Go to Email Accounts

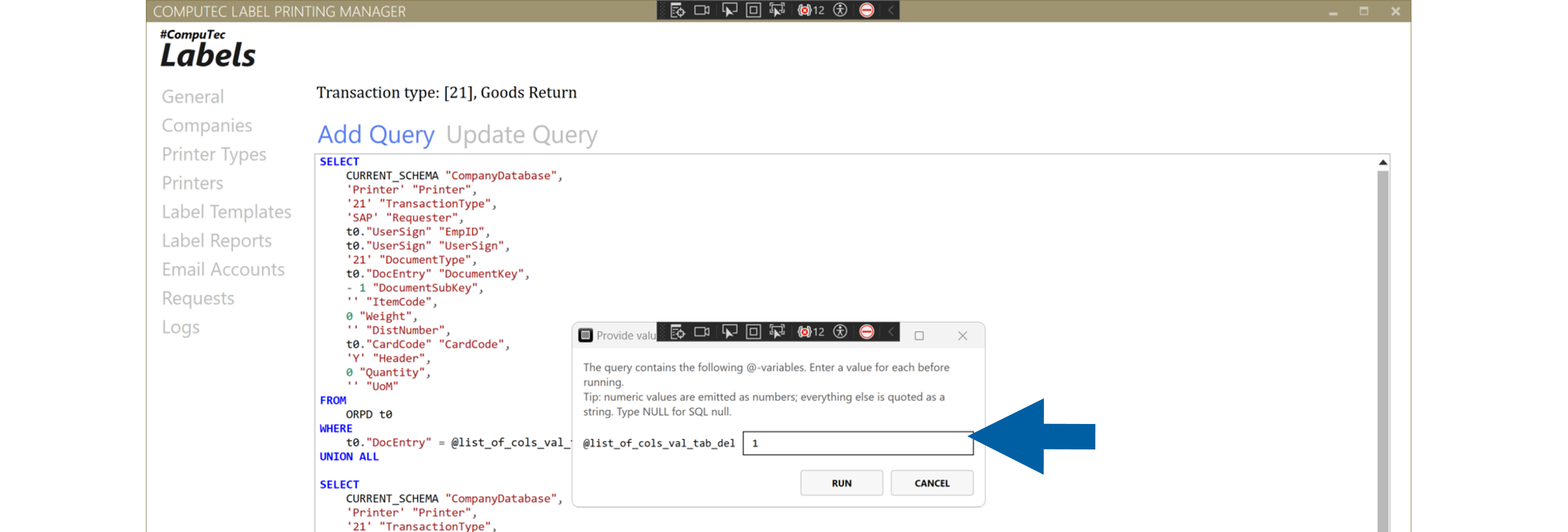[x=223, y=270]
